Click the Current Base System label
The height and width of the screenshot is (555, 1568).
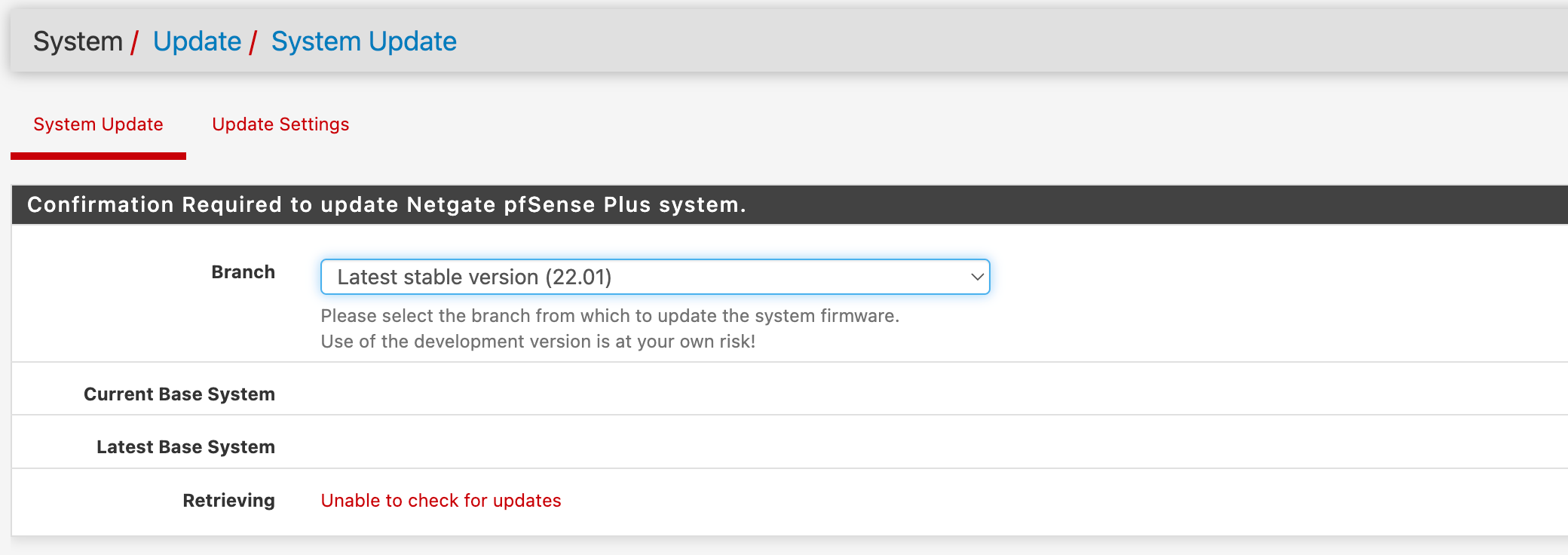coord(179,394)
